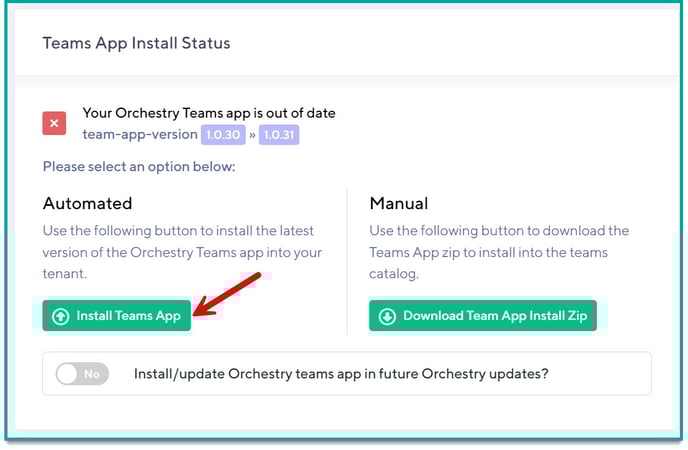Image resolution: width=688 pixels, height=450 pixels.
Task: Click the download arrow icon in Zip button
Action: pyautogui.click(x=387, y=316)
